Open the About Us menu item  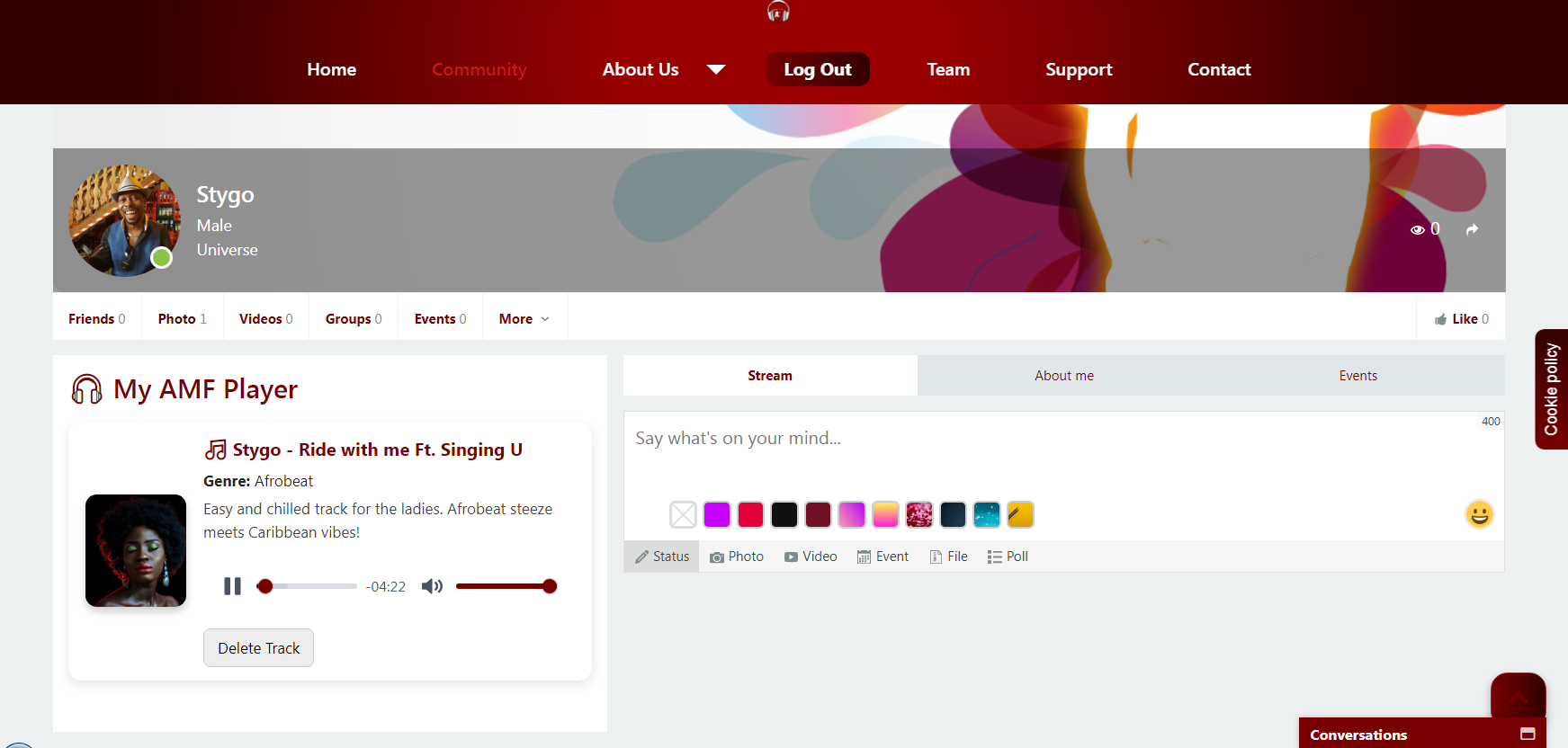click(641, 69)
